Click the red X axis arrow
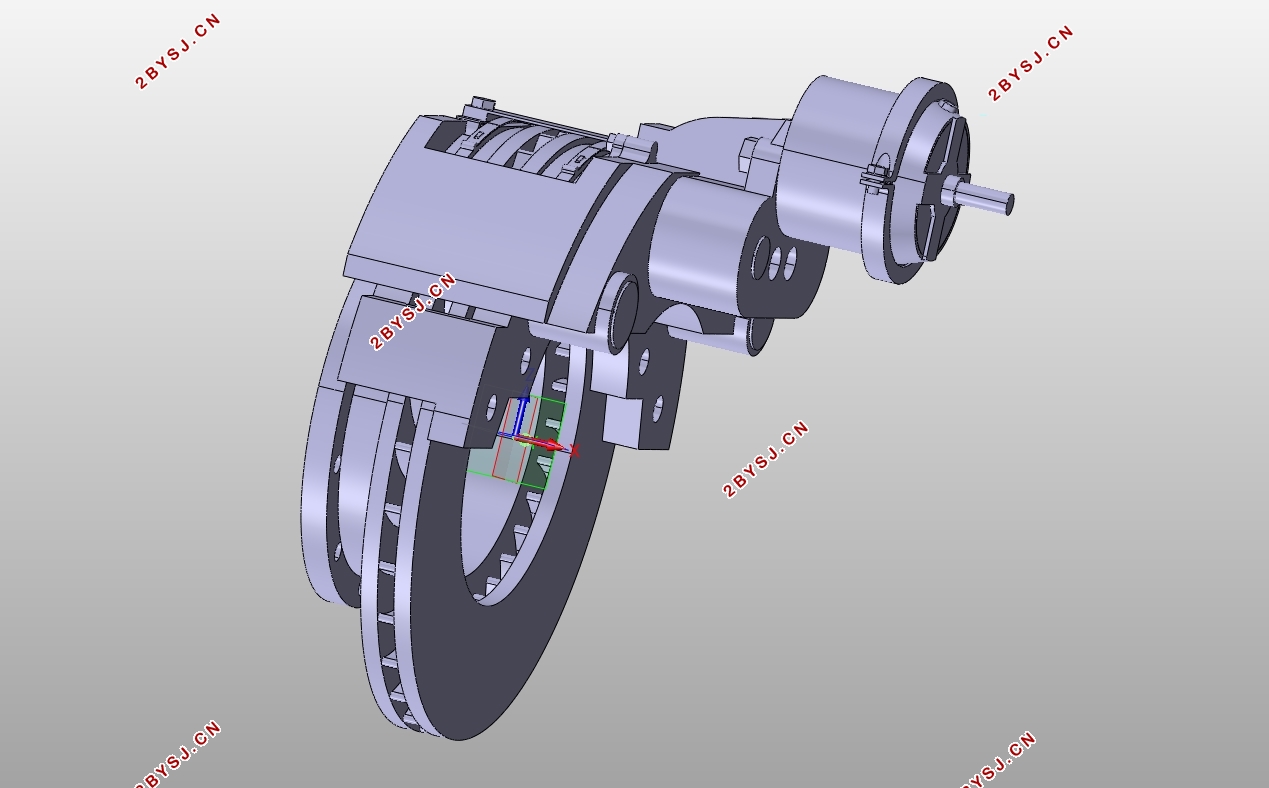This screenshot has height=788, width=1269. tap(550, 445)
